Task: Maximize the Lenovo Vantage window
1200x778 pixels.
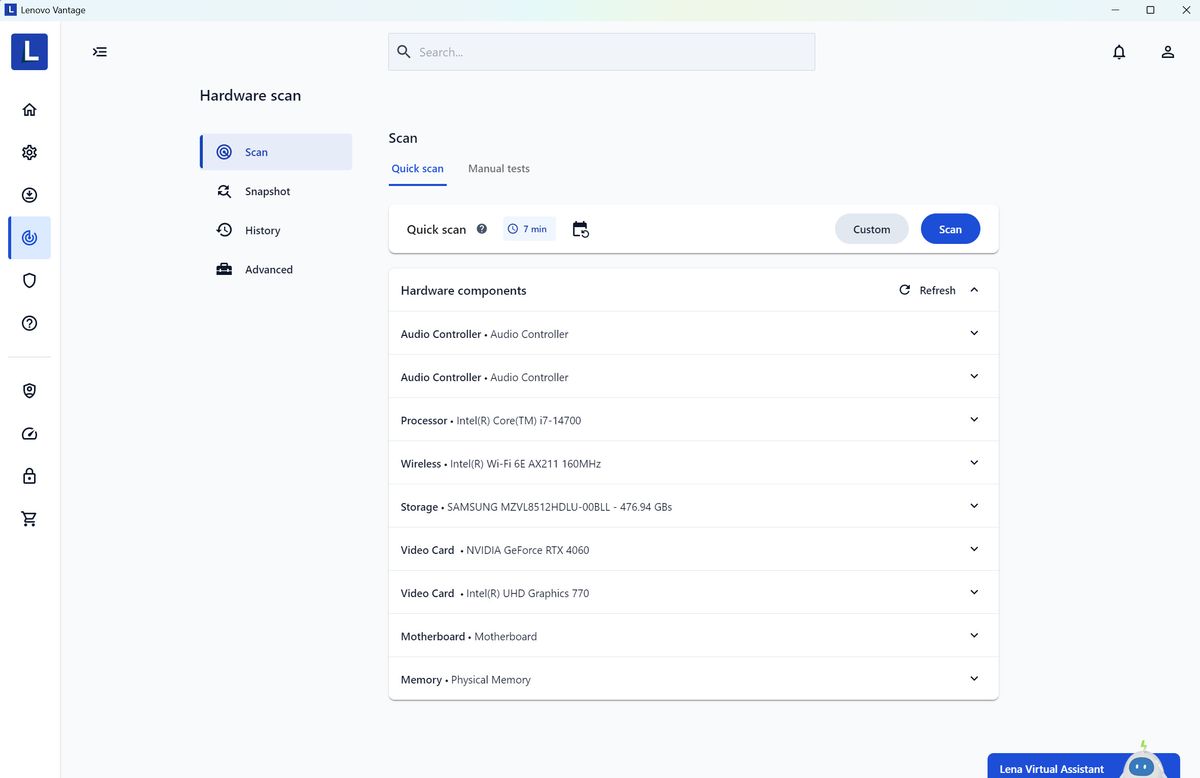Action: (1150, 10)
